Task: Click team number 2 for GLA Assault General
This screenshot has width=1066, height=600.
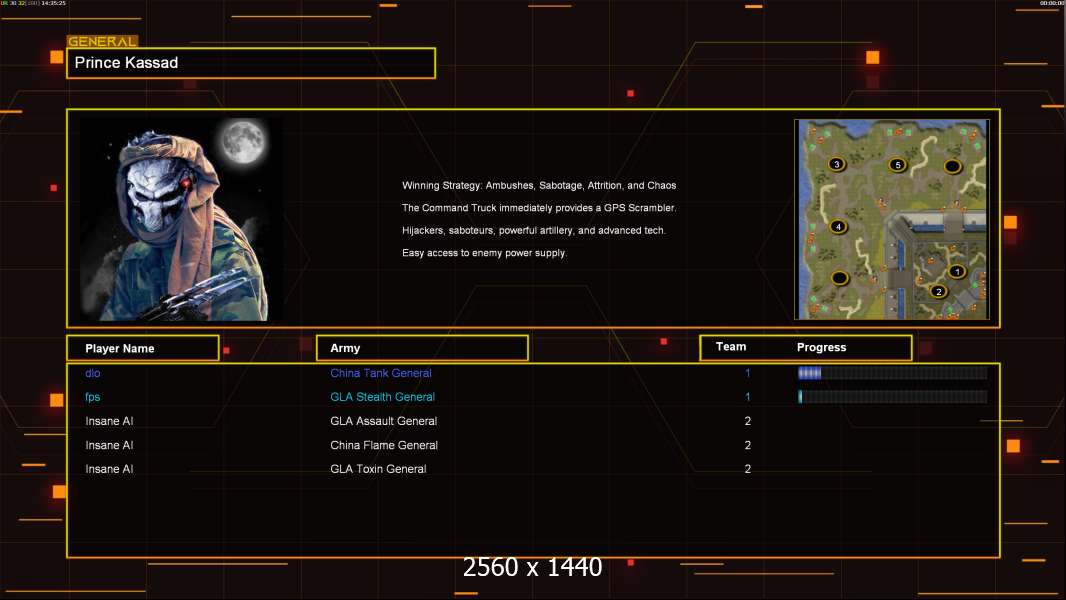Action: 748,421
